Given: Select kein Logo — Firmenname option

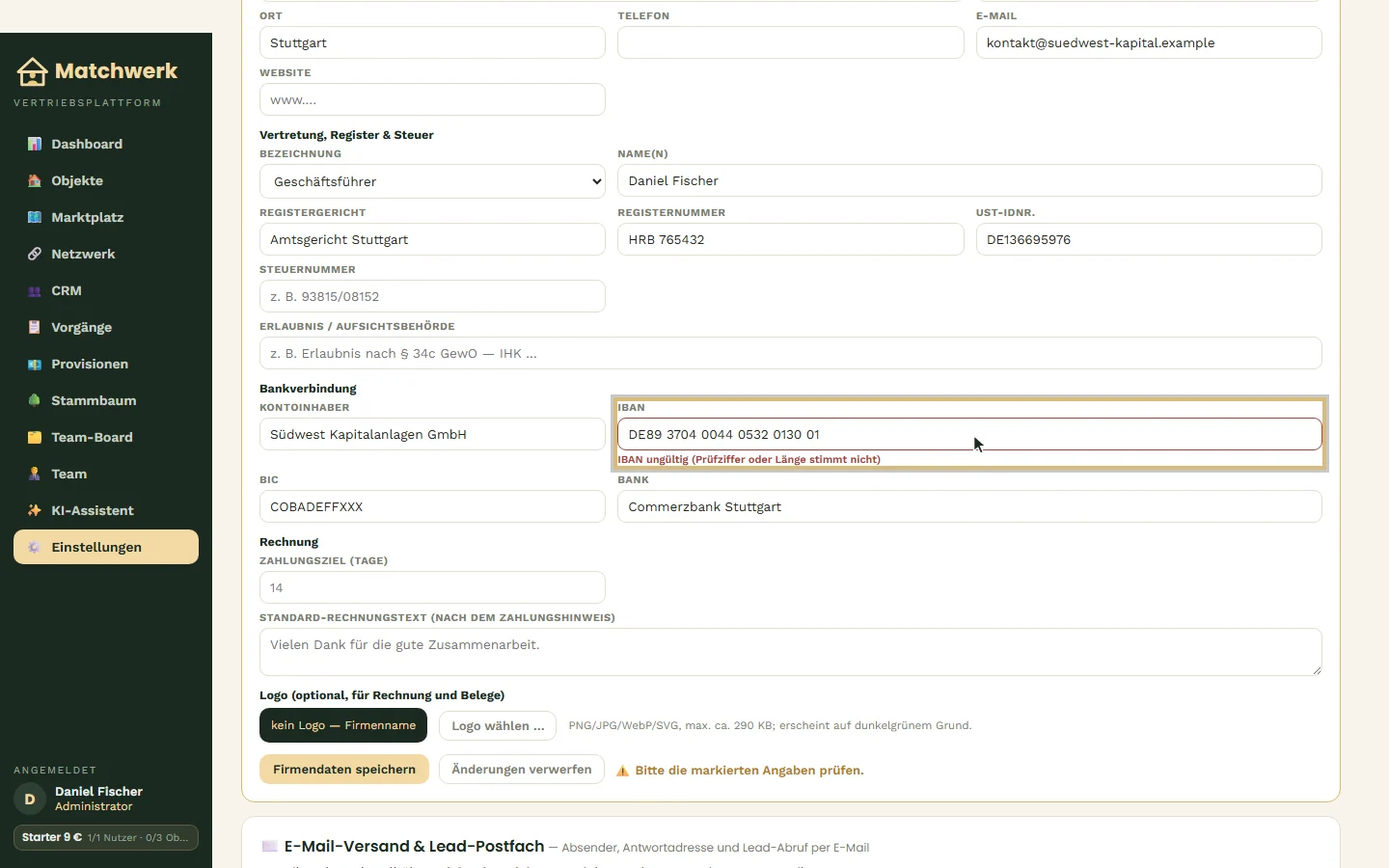Looking at the screenshot, I should click(x=343, y=725).
